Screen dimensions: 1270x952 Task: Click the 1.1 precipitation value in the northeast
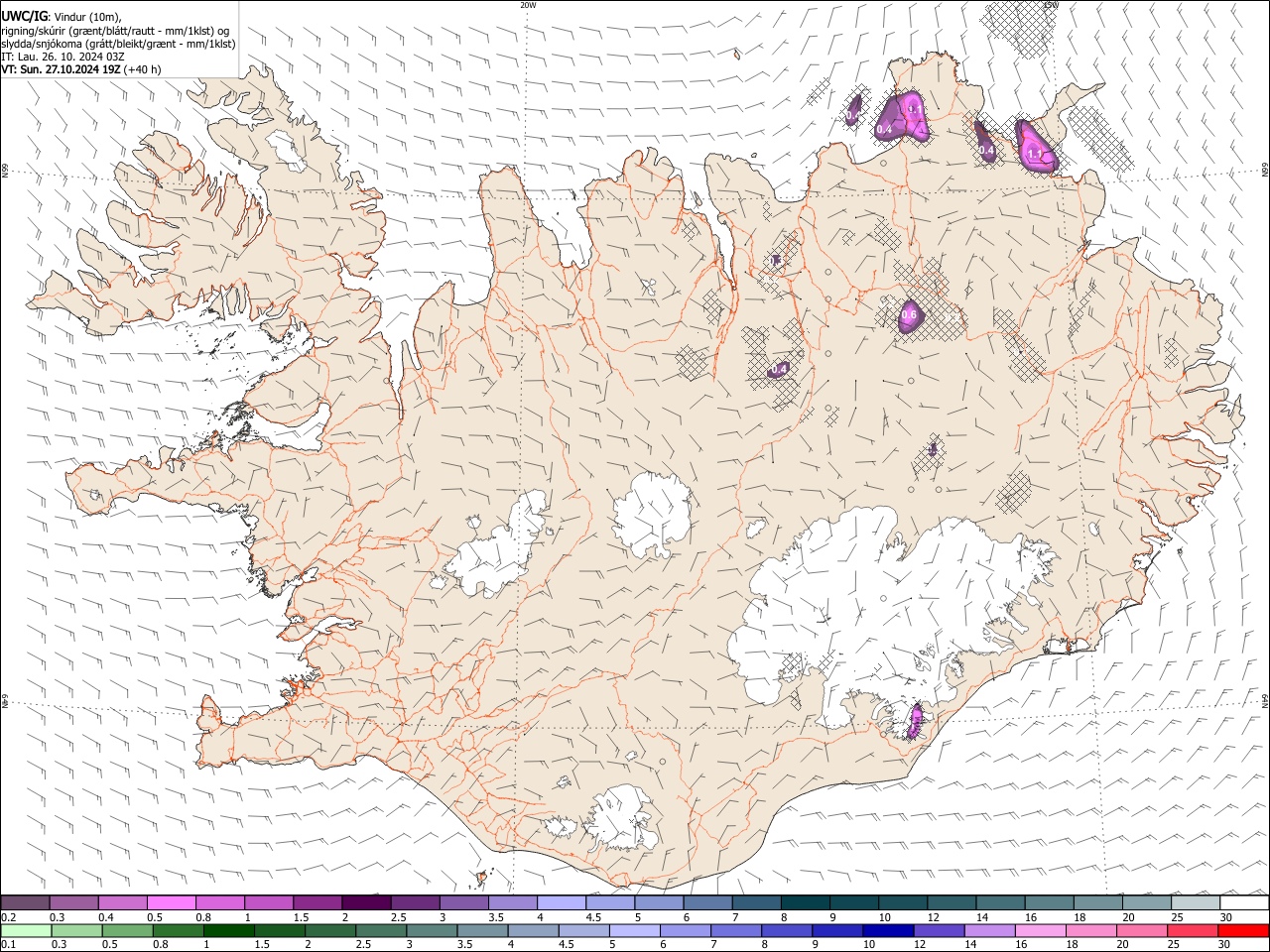[1036, 155]
